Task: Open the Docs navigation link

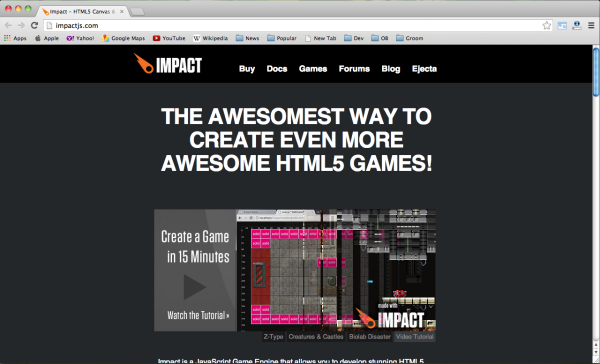Action: (x=277, y=69)
